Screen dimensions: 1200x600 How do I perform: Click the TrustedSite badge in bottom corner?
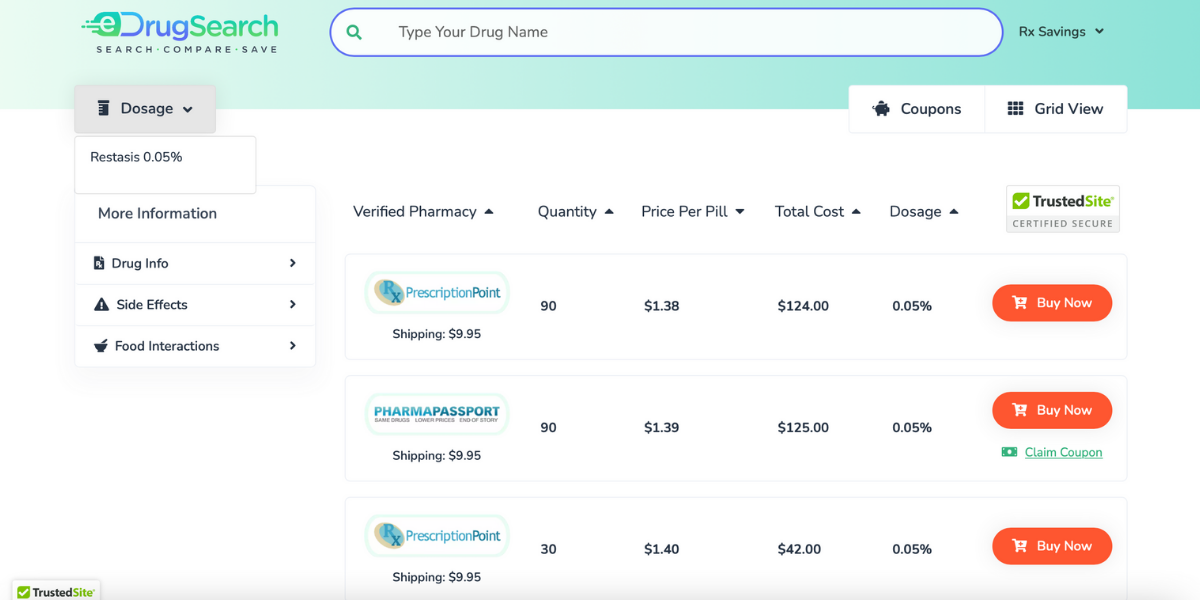[56, 591]
